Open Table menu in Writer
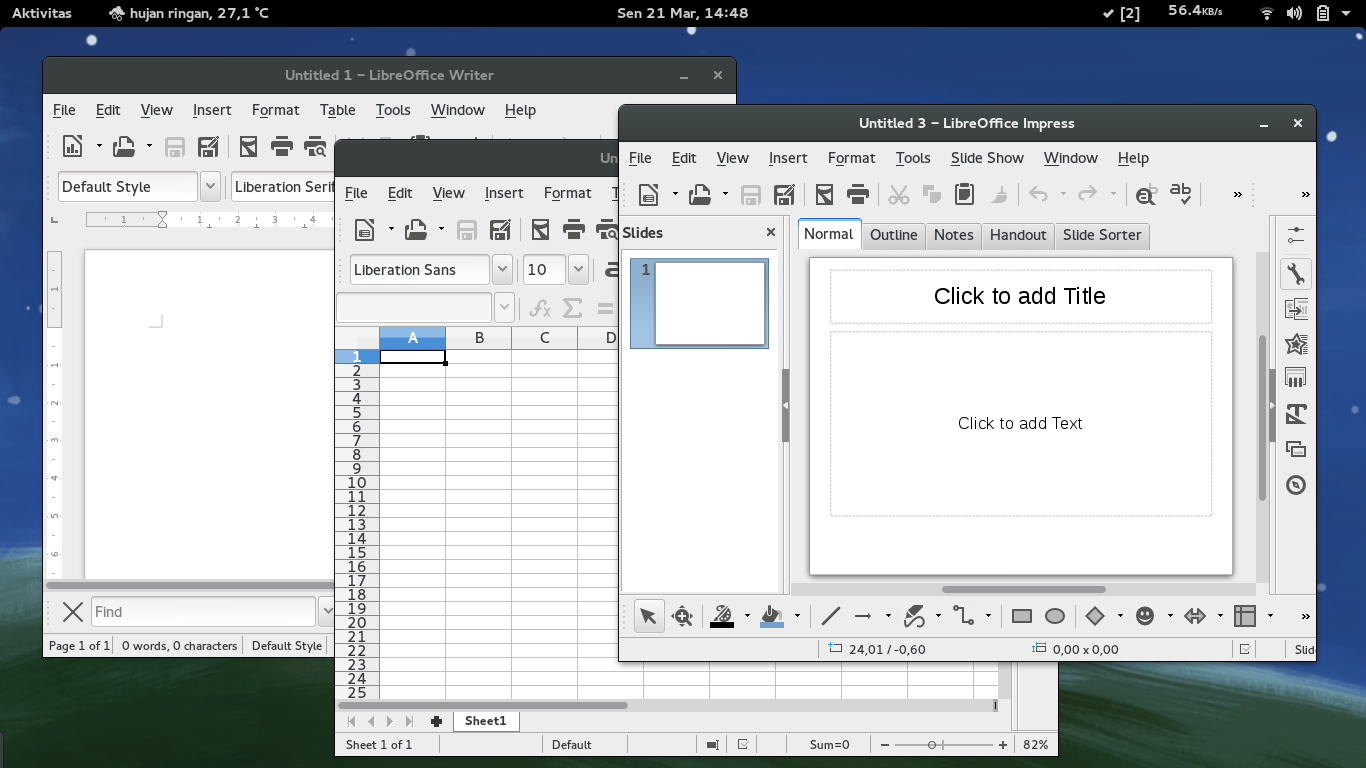 pyautogui.click(x=338, y=110)
